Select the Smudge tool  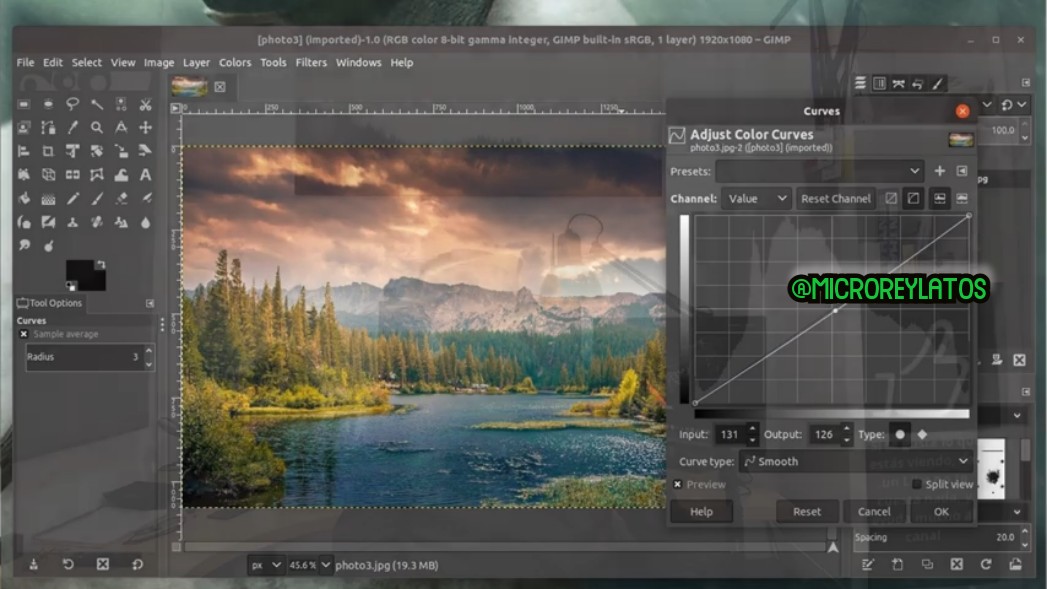pyautogui.click(x=23, y=246)
